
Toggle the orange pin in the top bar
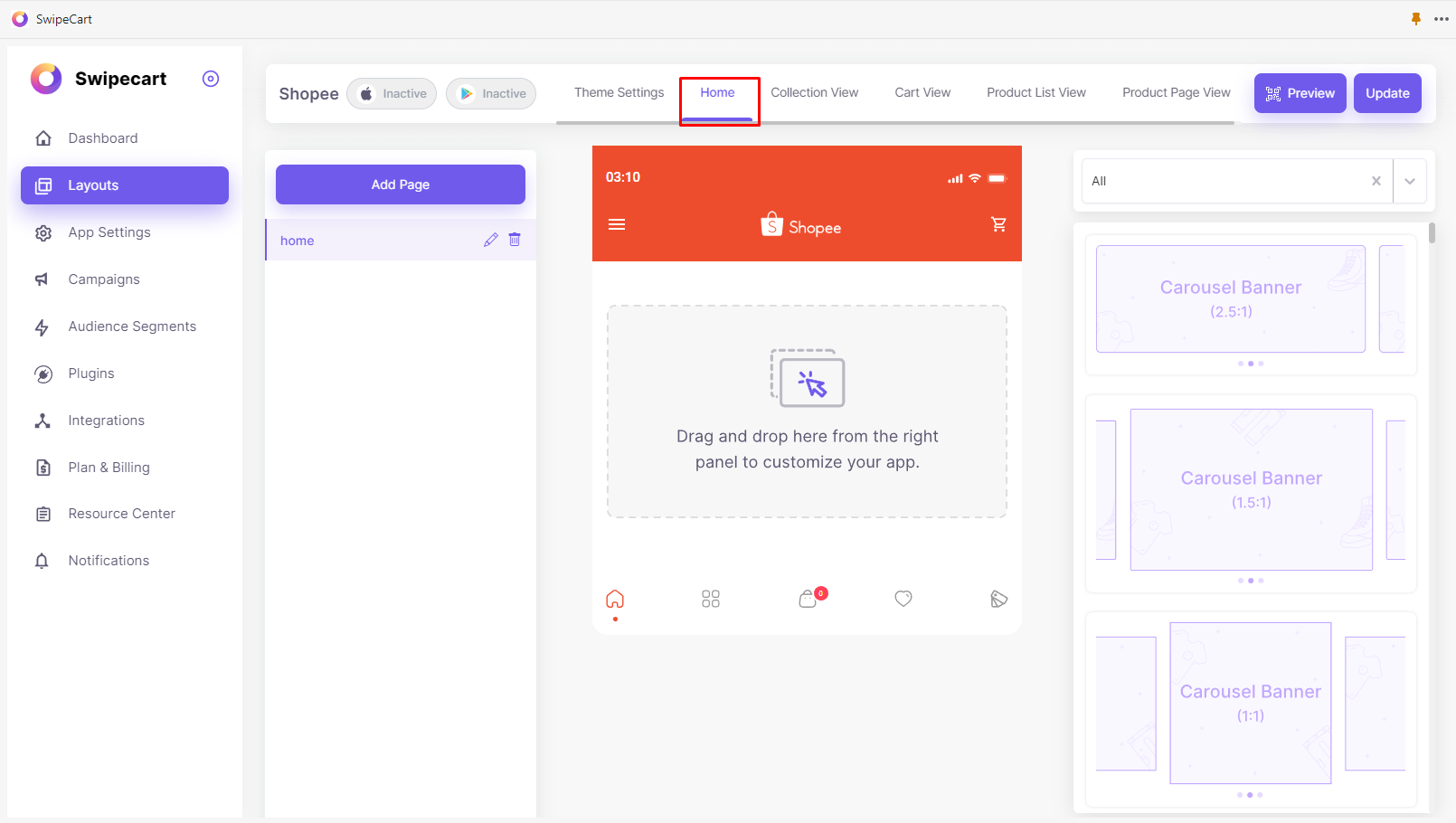(1415, 18)
